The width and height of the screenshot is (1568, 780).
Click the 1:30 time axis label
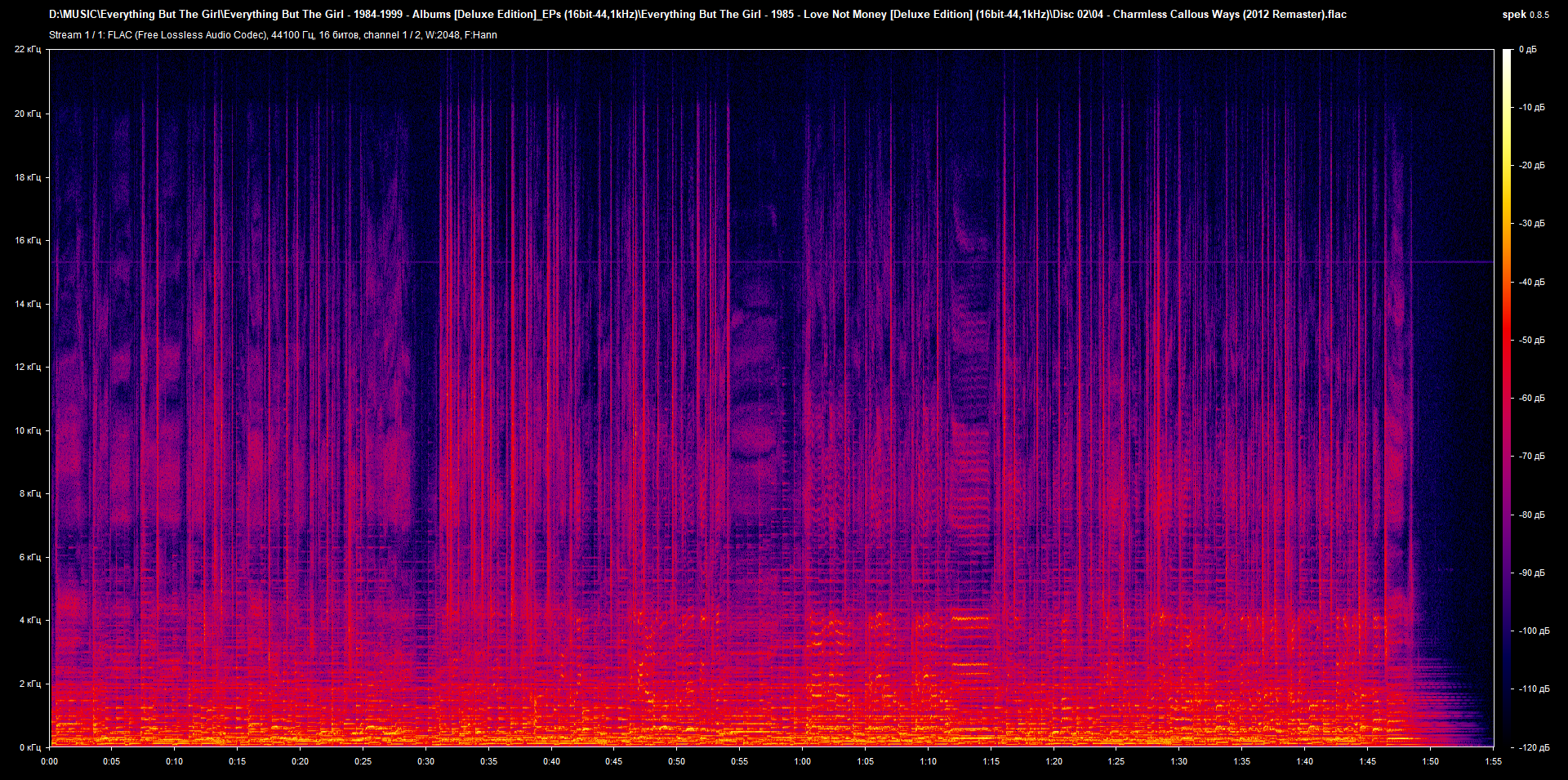[1179, 761]
